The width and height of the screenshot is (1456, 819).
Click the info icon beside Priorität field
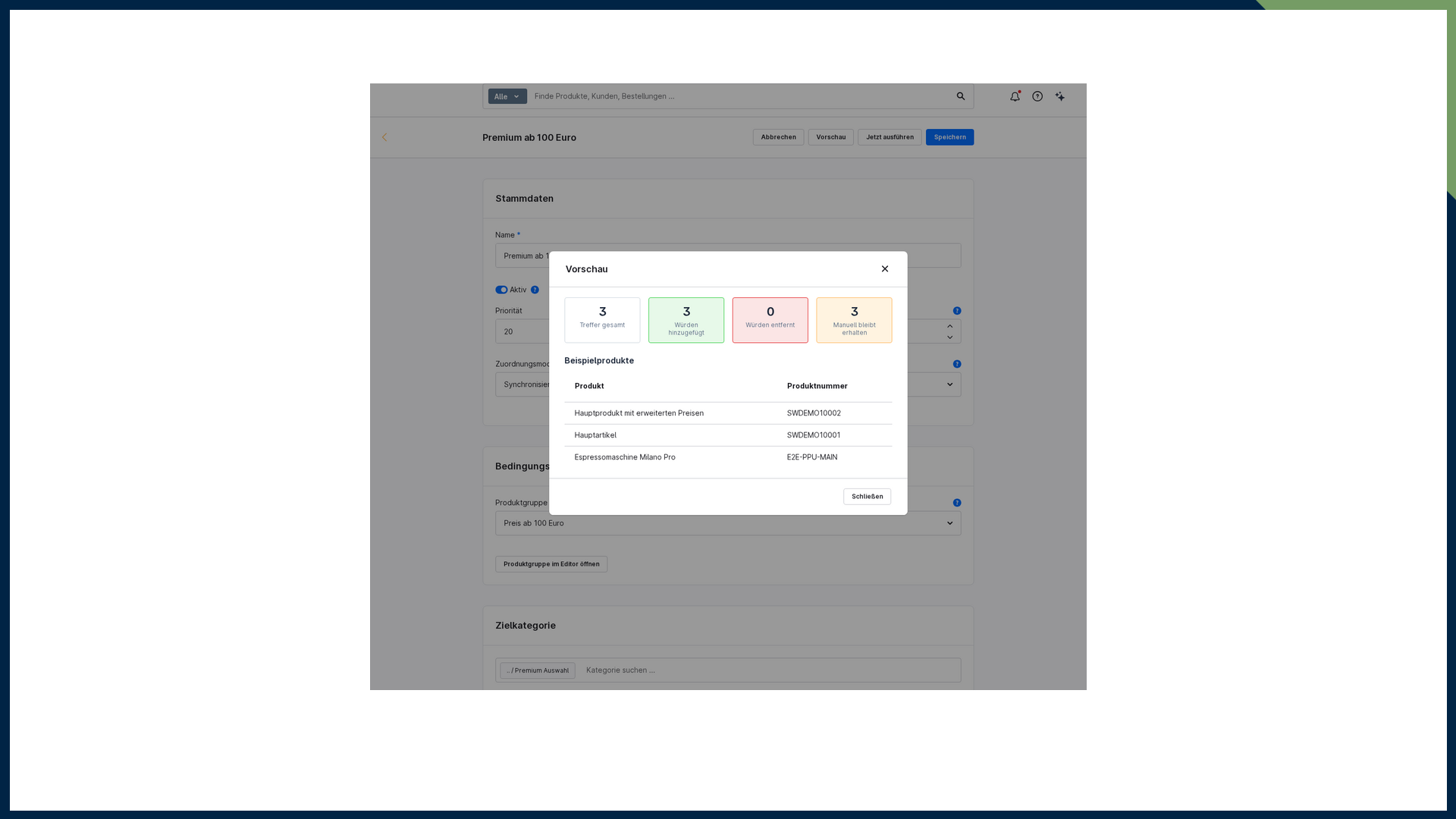point(957,311)
